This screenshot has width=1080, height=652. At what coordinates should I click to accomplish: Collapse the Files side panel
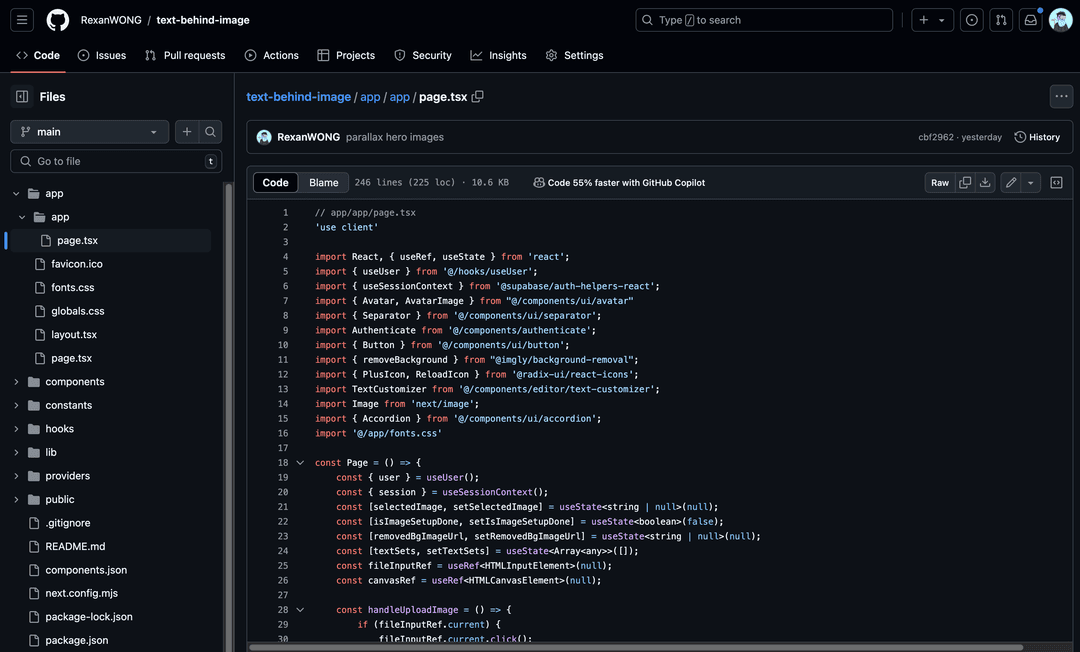[22, 97]
